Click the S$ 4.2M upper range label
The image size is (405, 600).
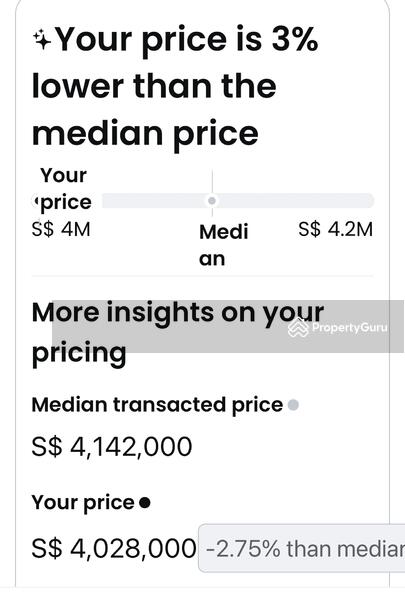(335, 230)
